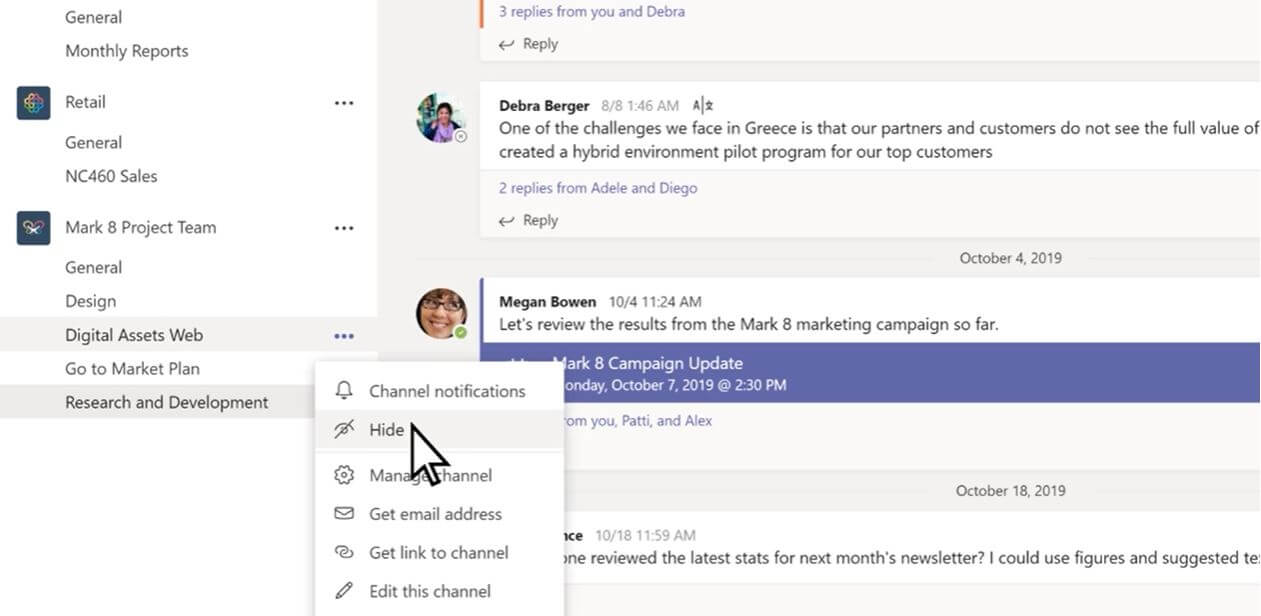Open more options for Mark 8 Project Team
The width and height of the screenshot is (1261, 616).
pyautogui.click(x=344, y=228)
